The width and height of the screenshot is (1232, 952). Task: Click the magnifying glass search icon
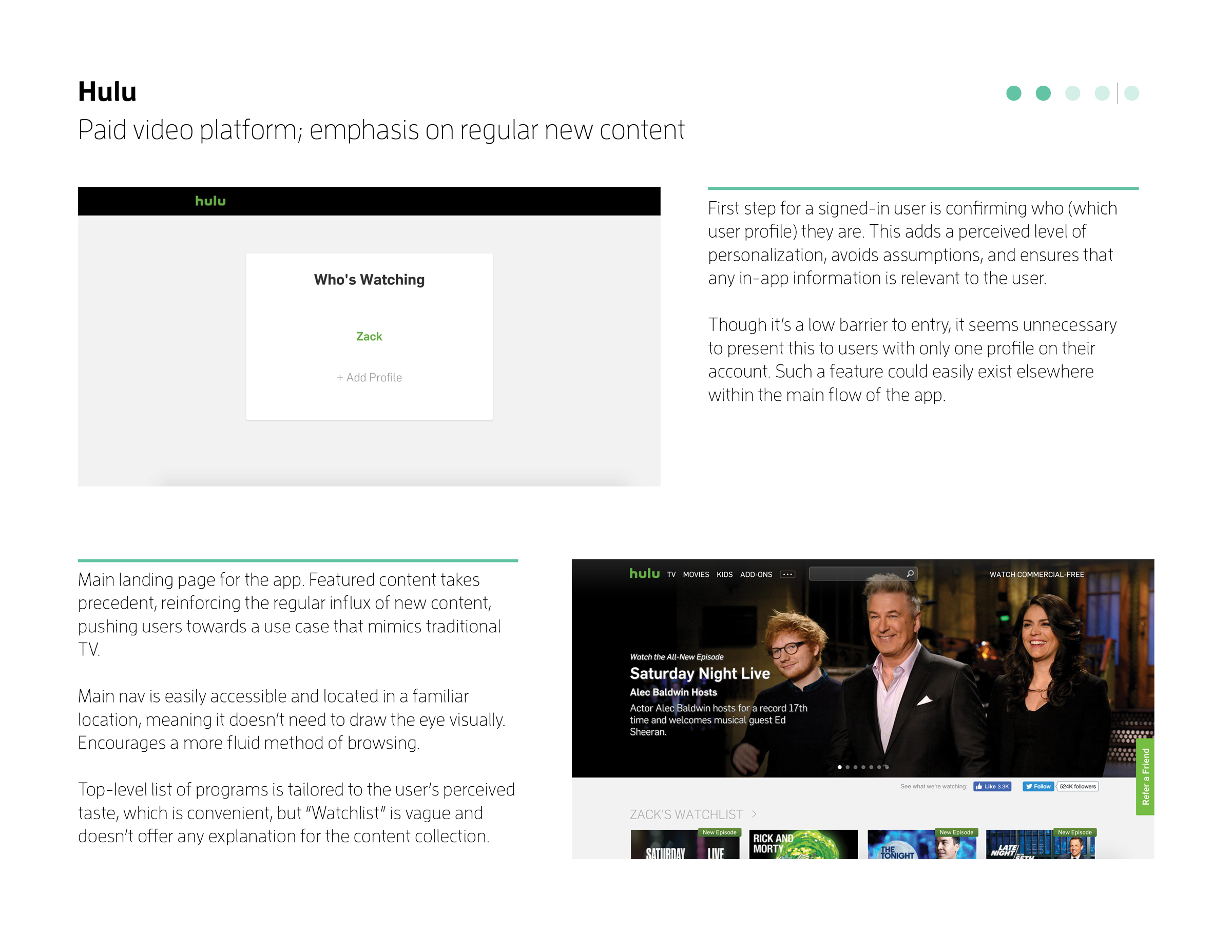[x=910, y=574]
